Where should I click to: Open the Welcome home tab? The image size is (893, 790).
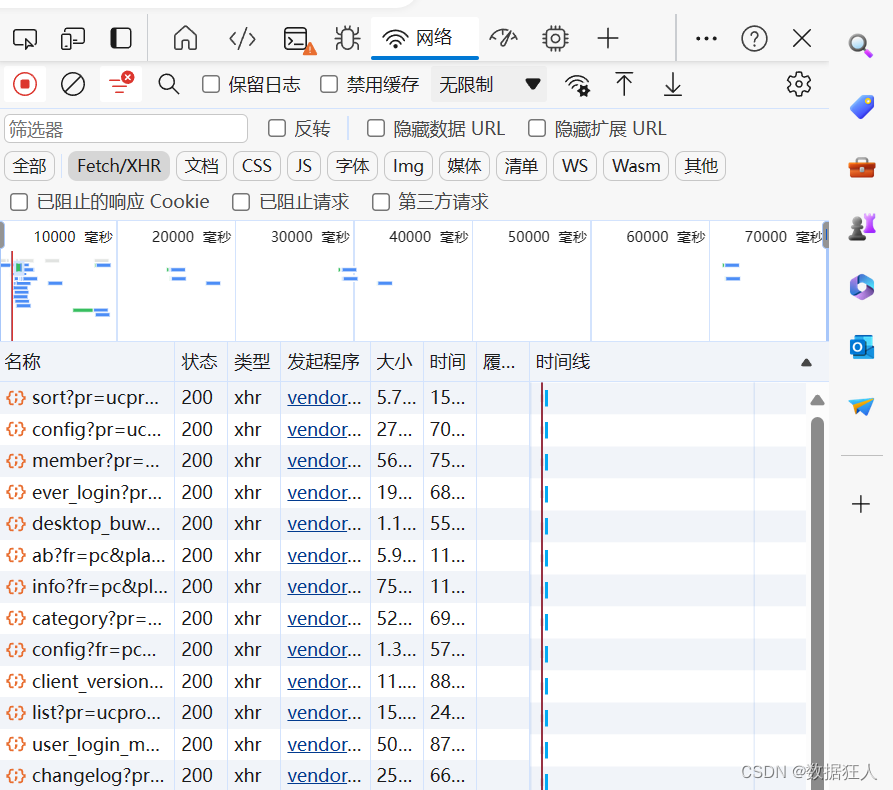pyautogui.click(x=186, y=39)
